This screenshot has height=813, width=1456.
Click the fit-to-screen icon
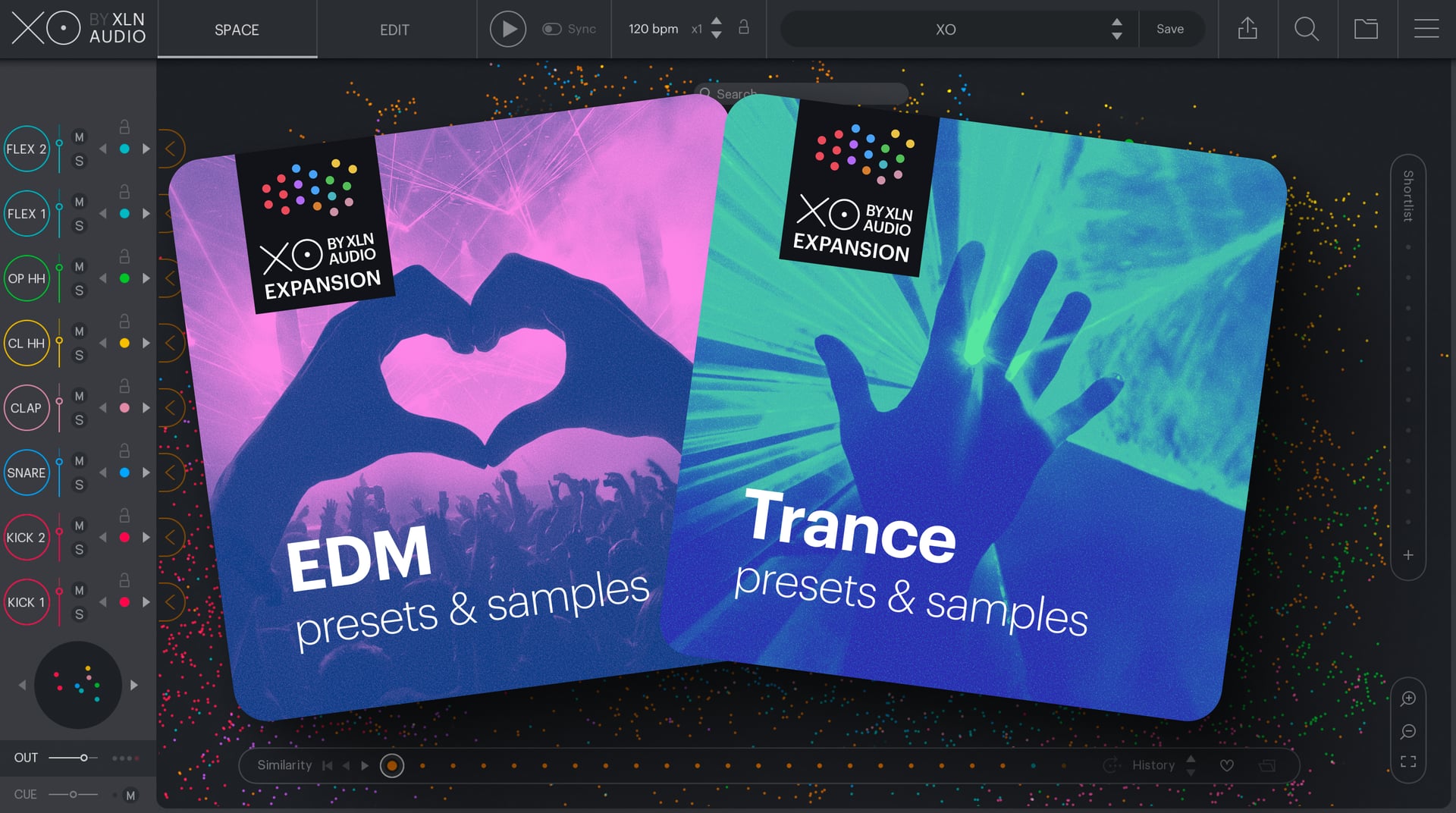(x=1408, y=761)
